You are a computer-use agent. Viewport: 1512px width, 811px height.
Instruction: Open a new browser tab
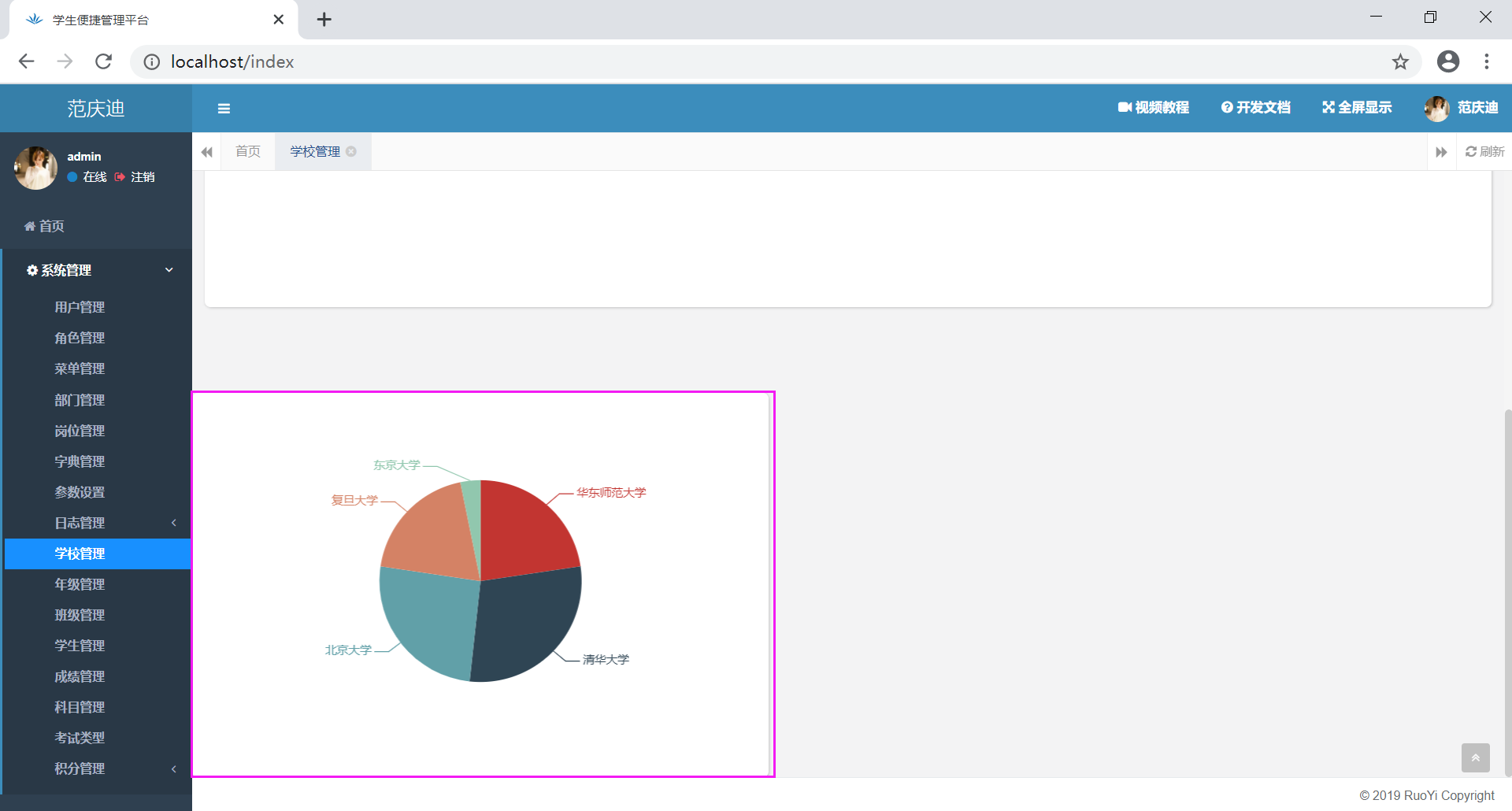[x=324, y=19]
